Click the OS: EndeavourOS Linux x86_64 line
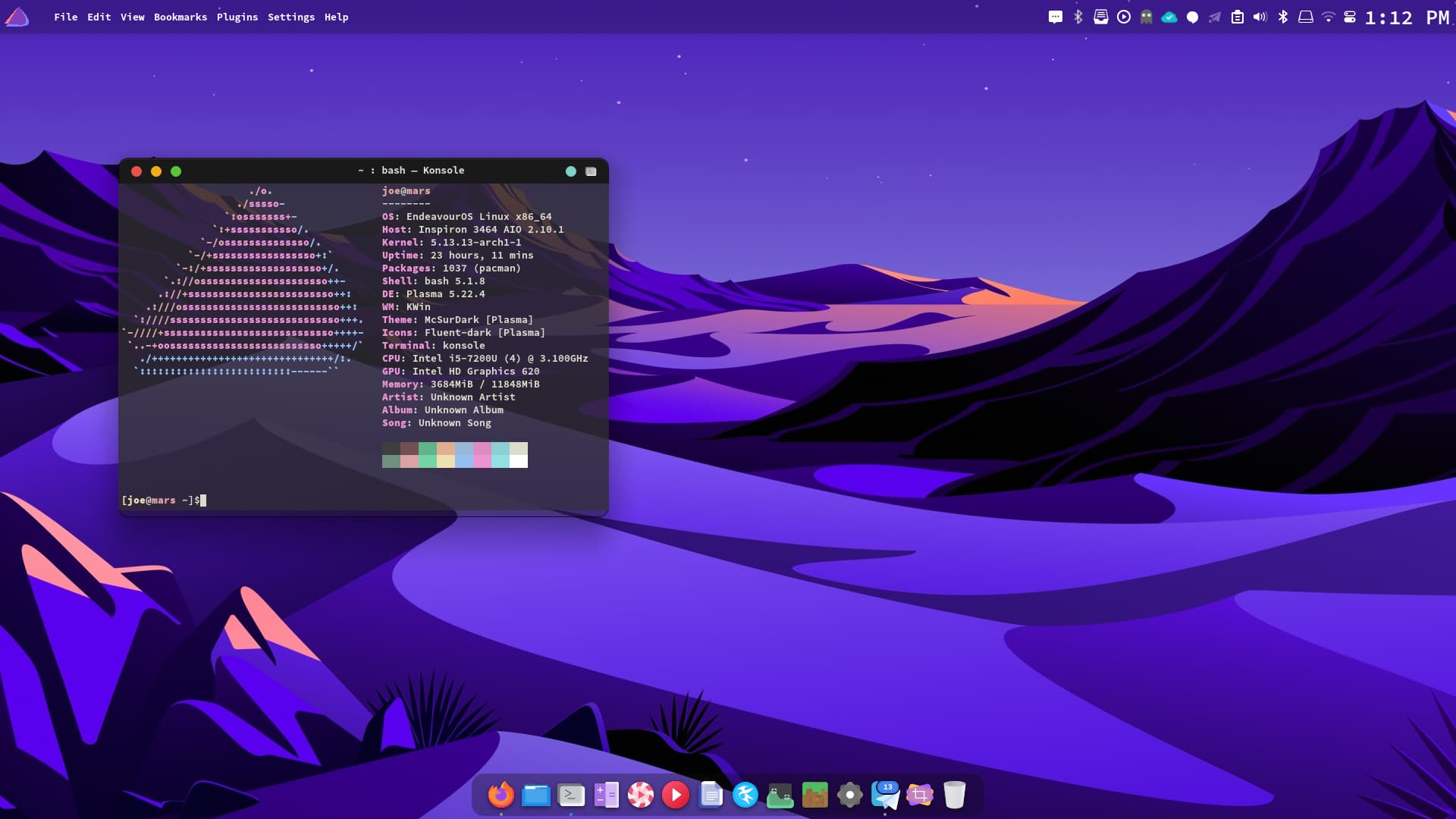 [467, 217]
